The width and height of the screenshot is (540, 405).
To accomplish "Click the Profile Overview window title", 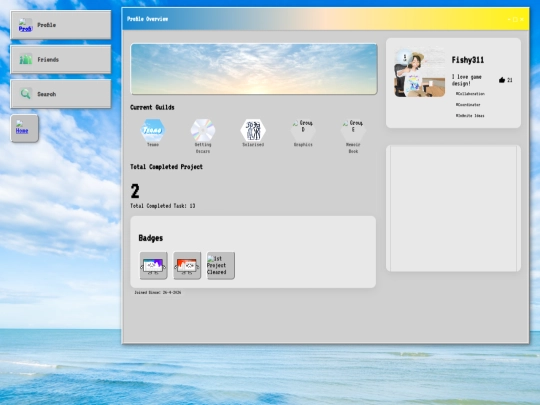I will click(x=147, y=19).
